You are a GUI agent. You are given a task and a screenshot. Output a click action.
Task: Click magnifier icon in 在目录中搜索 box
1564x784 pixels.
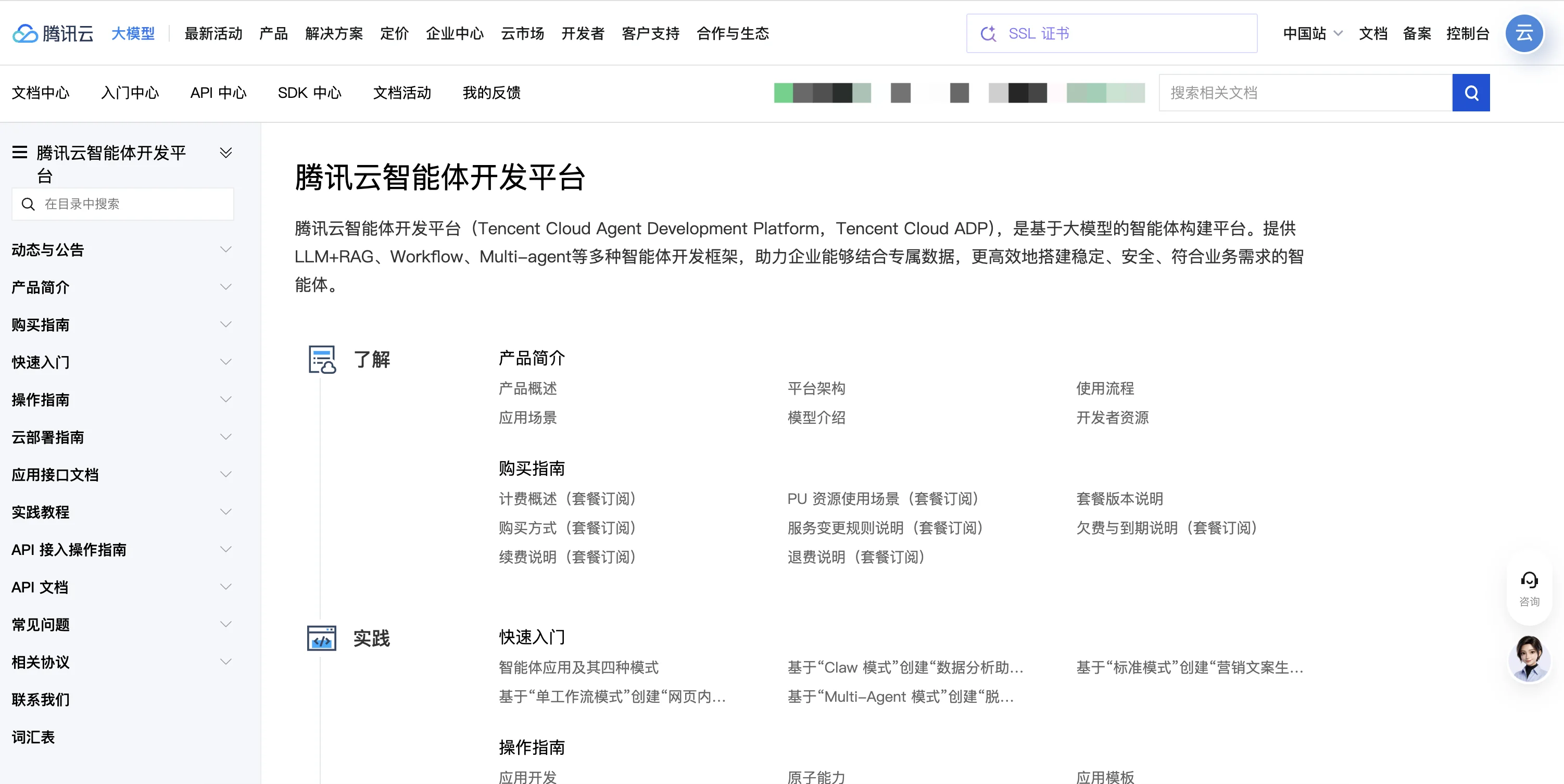pyautogui.click(x=28, y=204)
